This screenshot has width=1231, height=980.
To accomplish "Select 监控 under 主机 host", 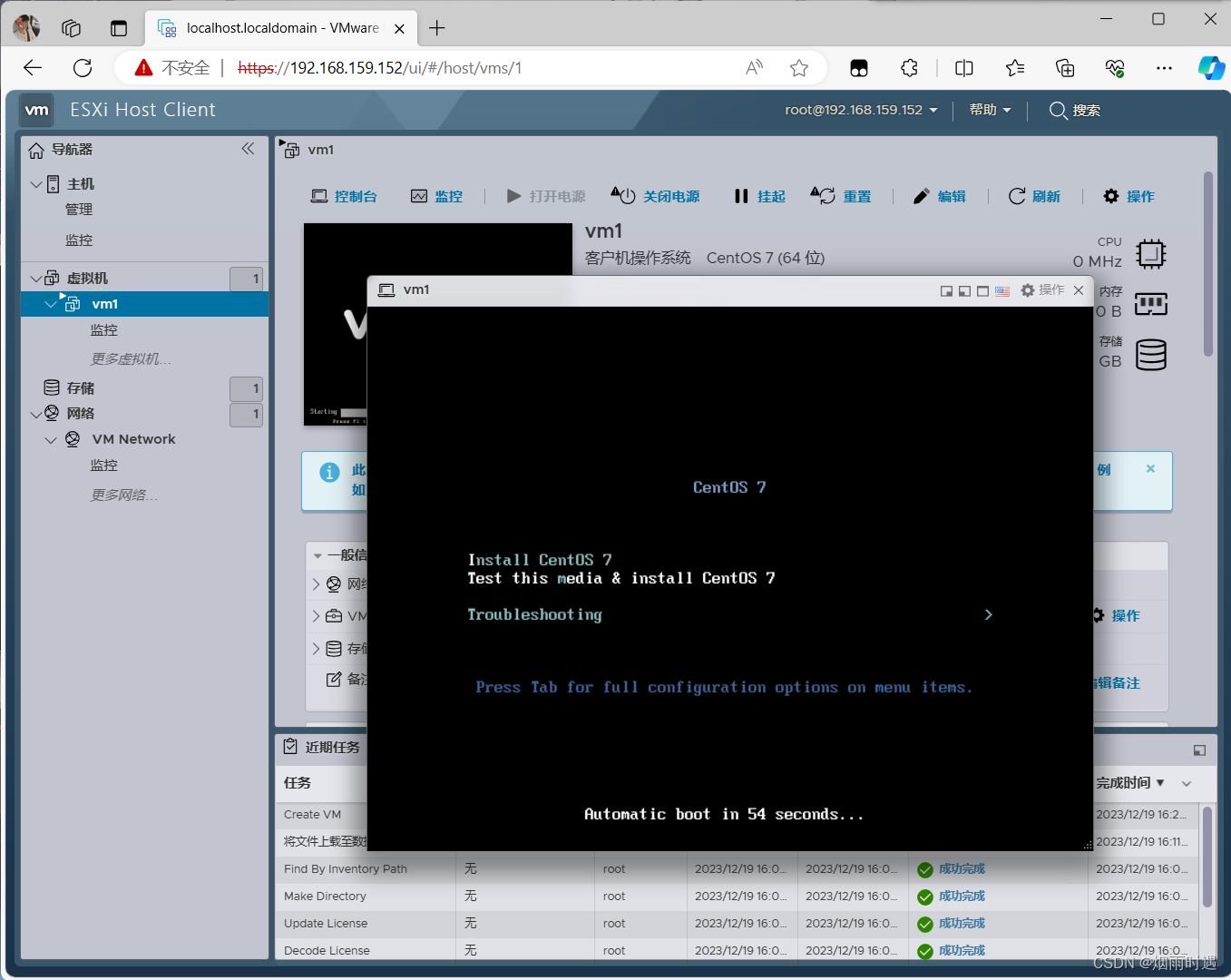I will point(79,240).
